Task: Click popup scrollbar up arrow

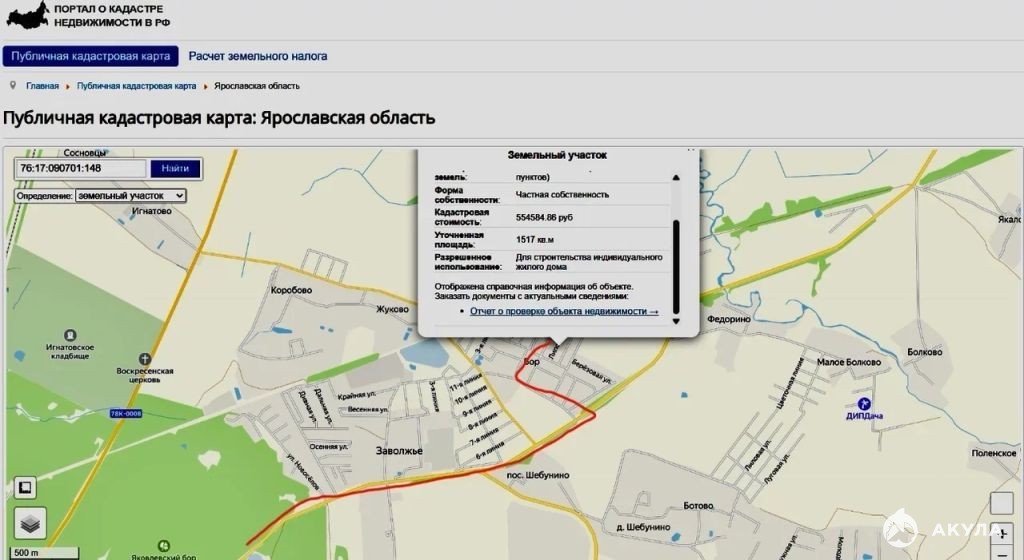Action: [x=676, y=178]
